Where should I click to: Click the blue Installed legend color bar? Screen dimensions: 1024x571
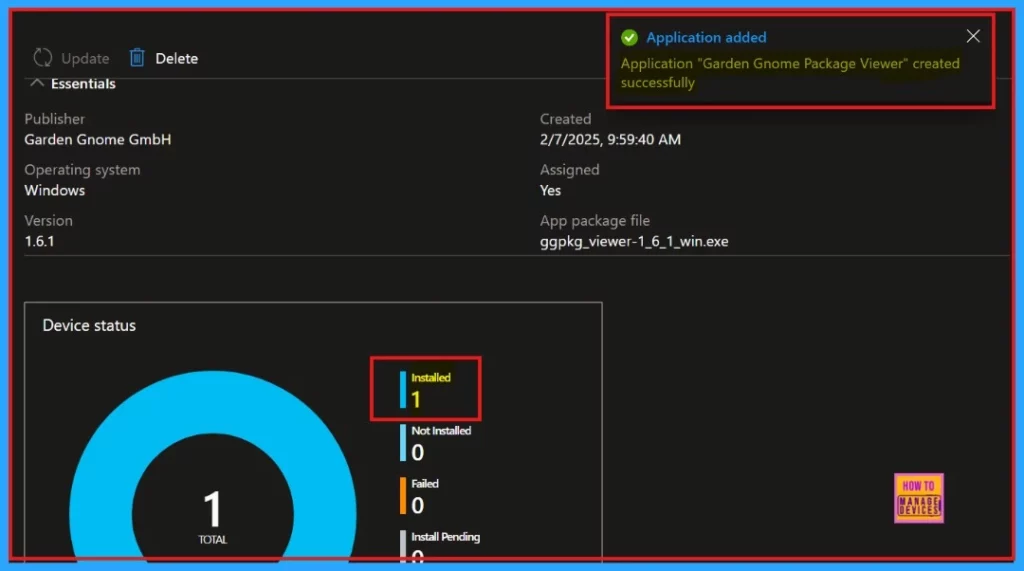(x=403, y=390)
